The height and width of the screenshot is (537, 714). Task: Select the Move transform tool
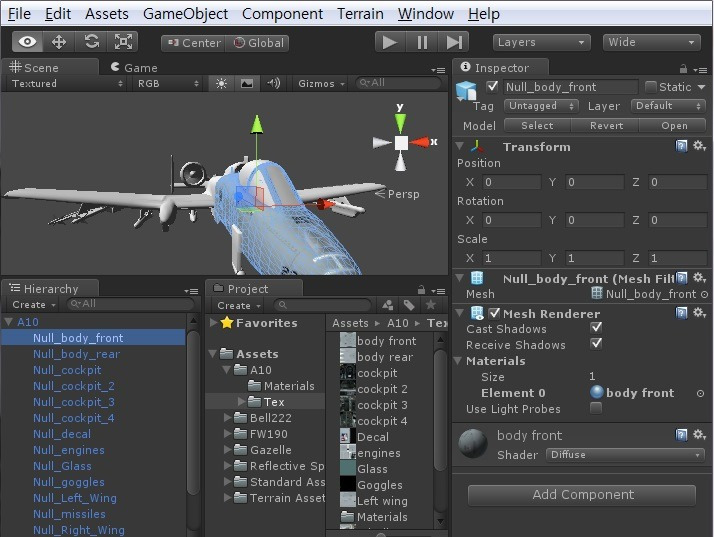tap(59, 42)
